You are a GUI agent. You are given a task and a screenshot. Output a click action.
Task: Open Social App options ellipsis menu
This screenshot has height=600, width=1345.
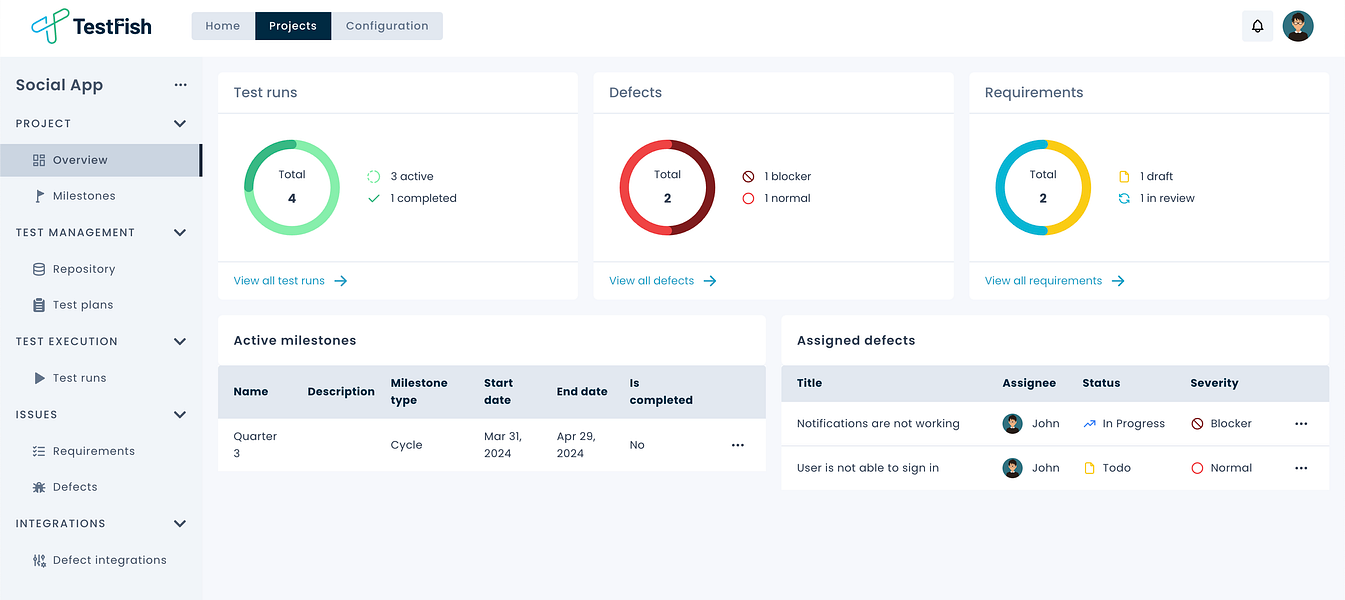(x=181, y=85)
